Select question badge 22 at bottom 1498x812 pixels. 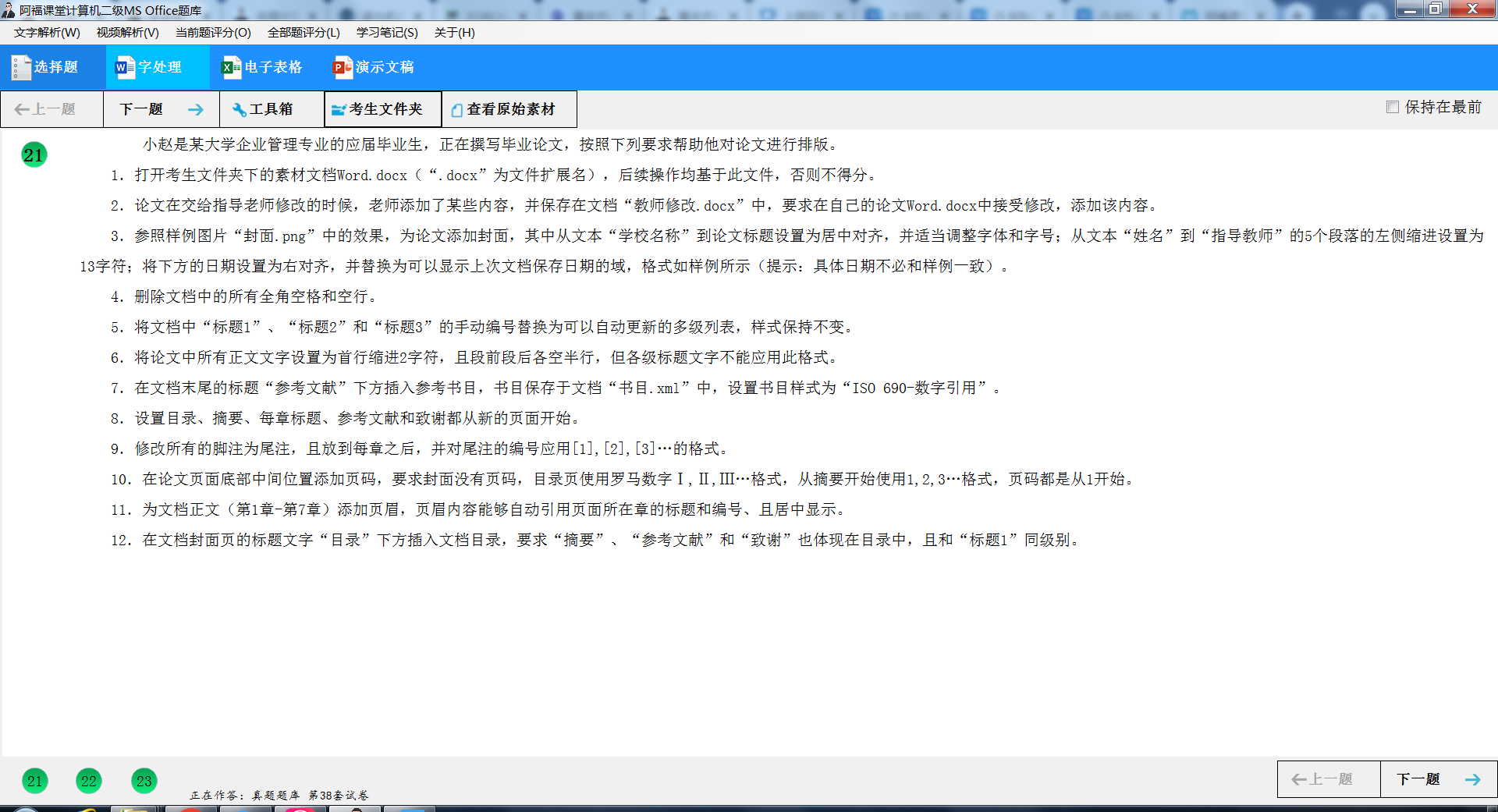pos(88,780)
